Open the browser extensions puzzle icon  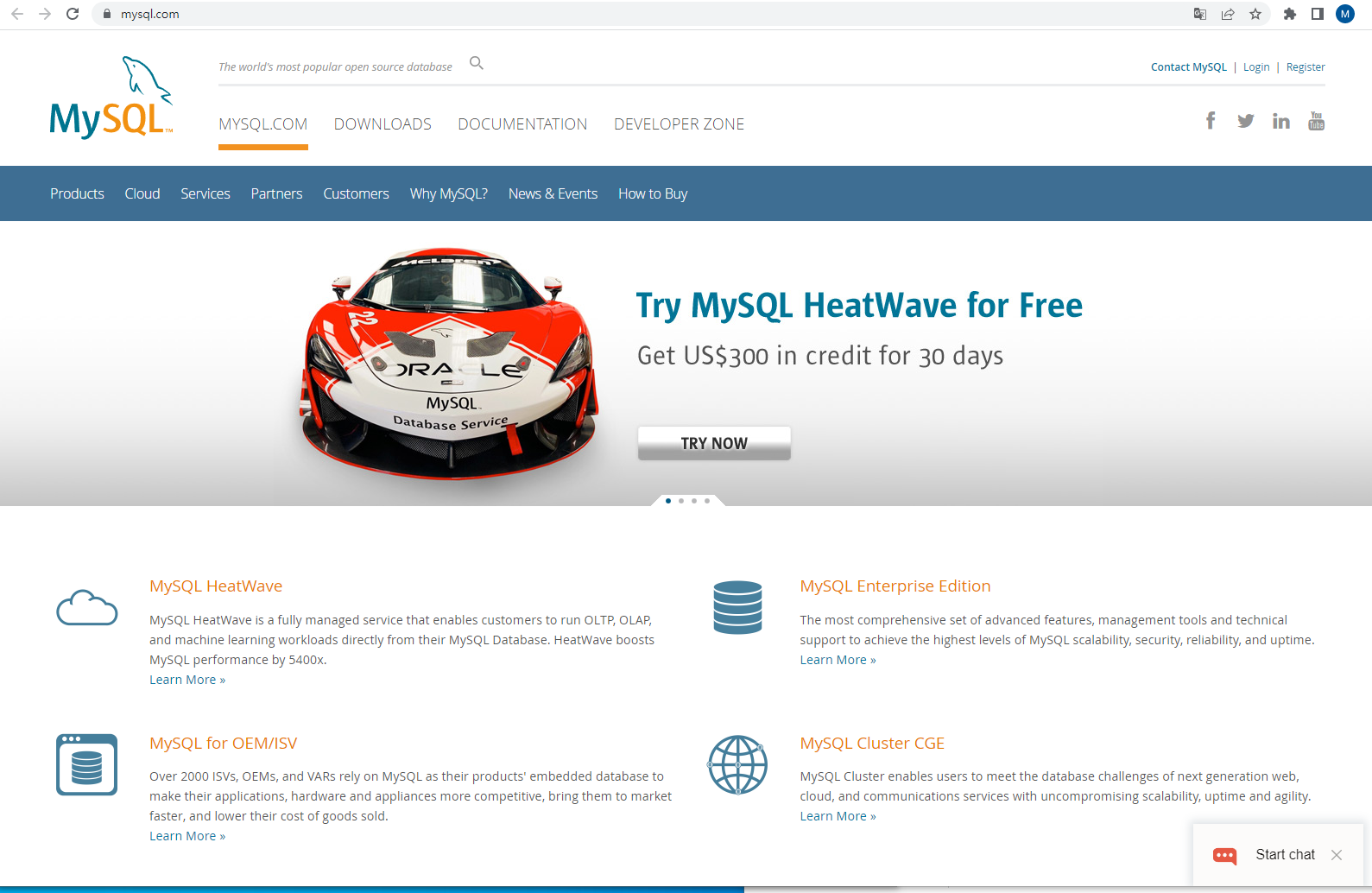point(1290,14)
